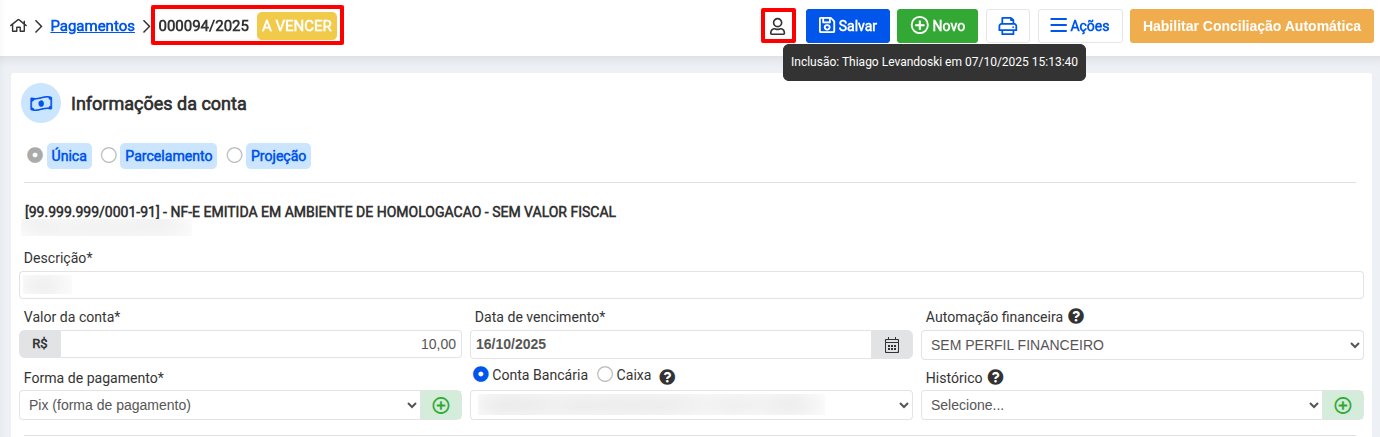Open SEM PERFIL FINANCEIRO dropdown
The image size is (1380, 437).
(1145, 345)
